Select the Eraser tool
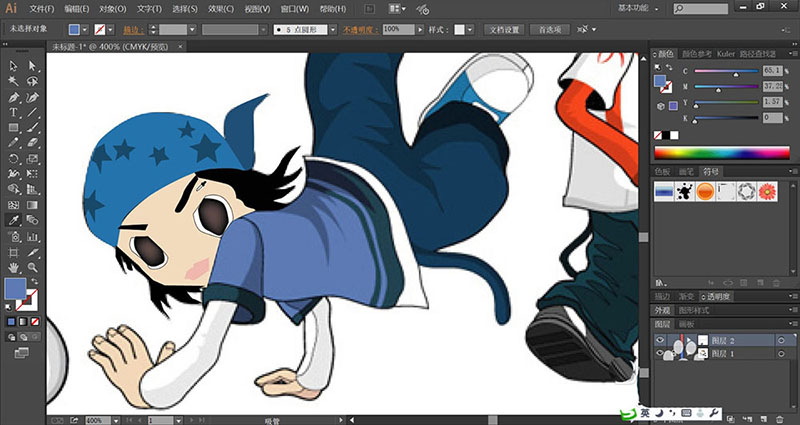The image size is (800, 425). 32,143
